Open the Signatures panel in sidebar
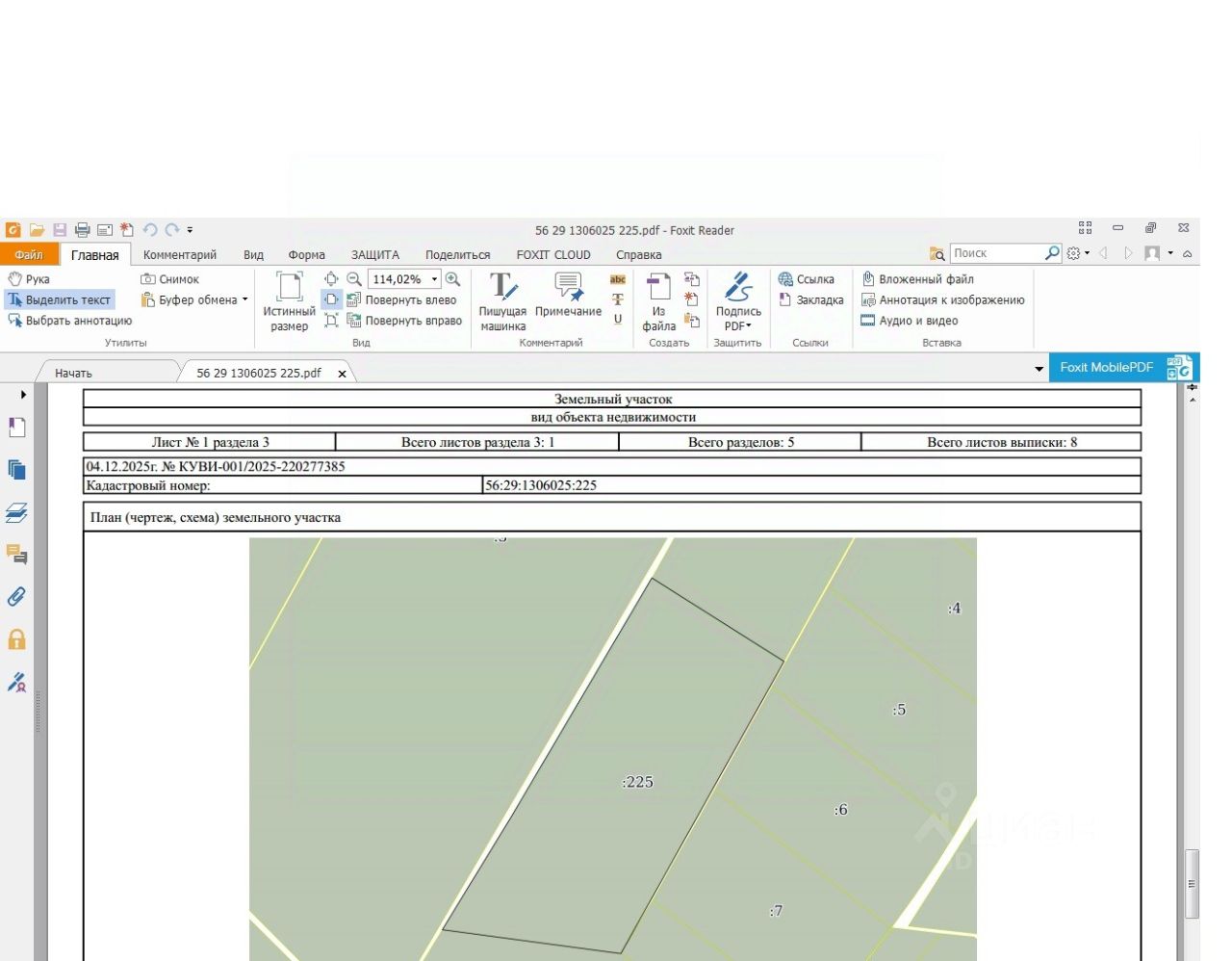Viewport: 1232px width, 961px height. pos(16,682)
